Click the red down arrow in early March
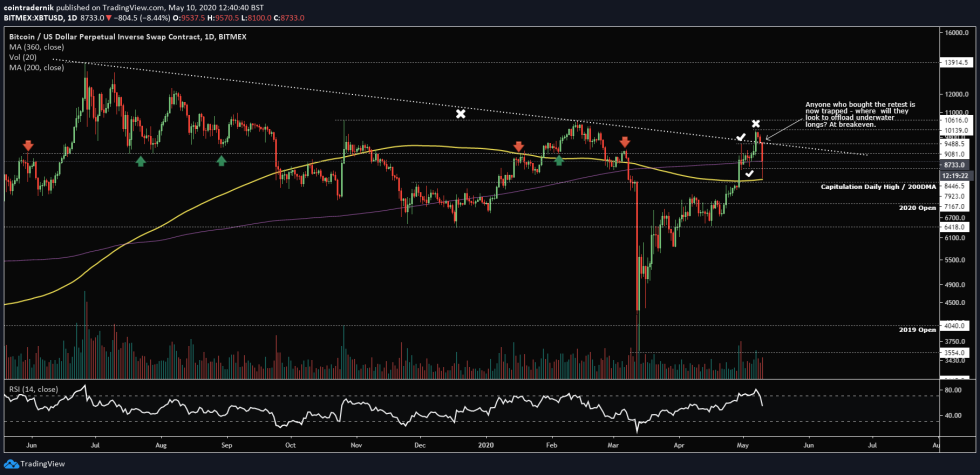Viewport: 980px width, 475px height. [x=625, y=143]
